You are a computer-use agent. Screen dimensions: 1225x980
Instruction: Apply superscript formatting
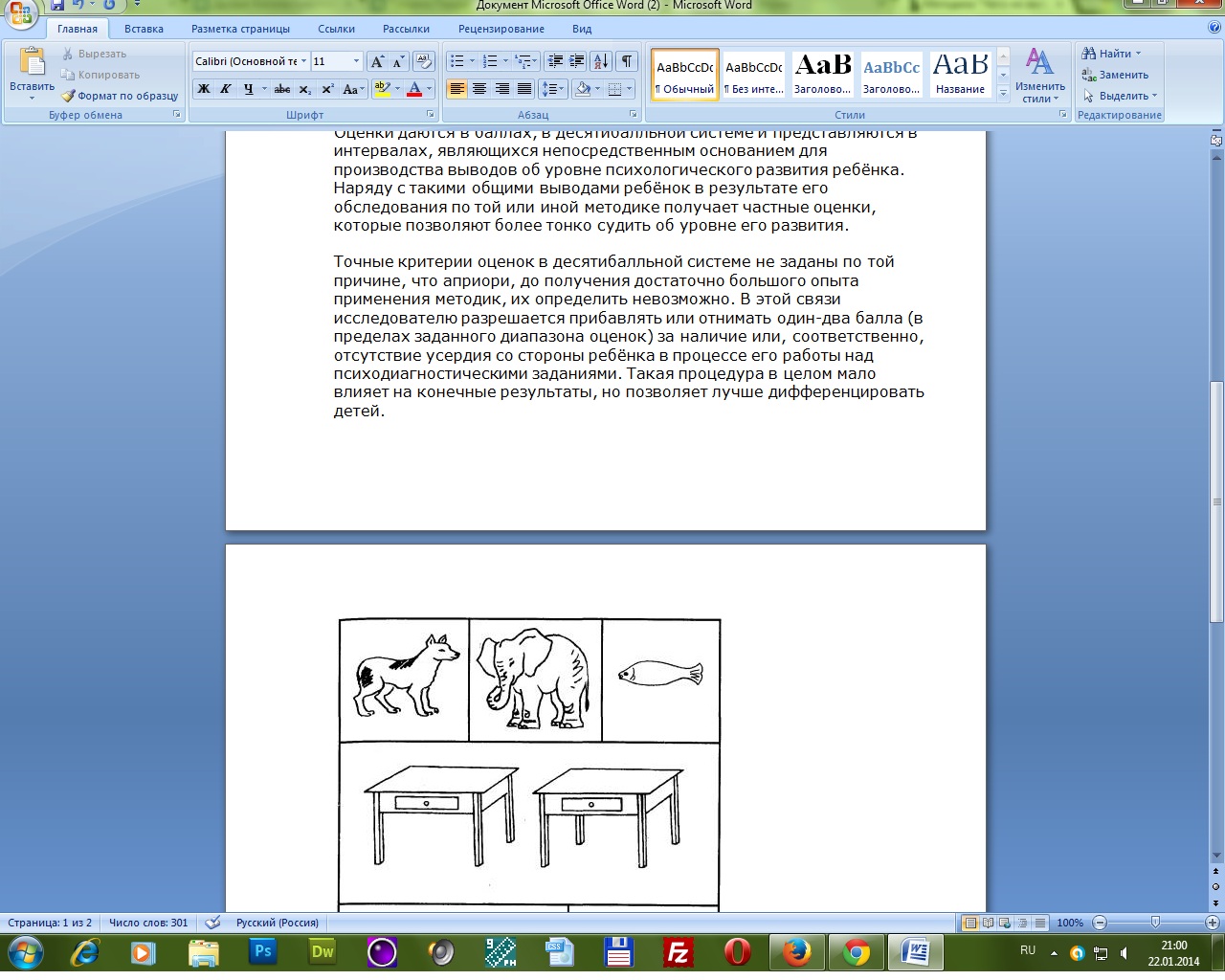pyautogui.click(x=327, y=89)
